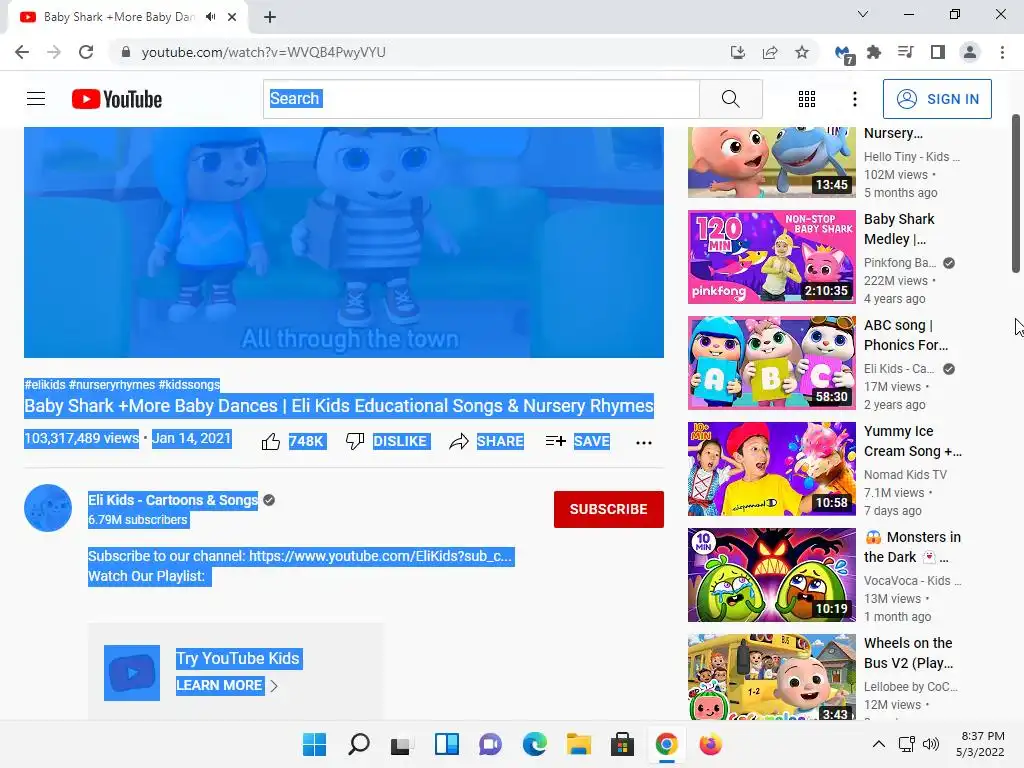The width and height of the screenshot is (1024, 768).
Task: Open Windows taskbar search
Action: point(359,744)
